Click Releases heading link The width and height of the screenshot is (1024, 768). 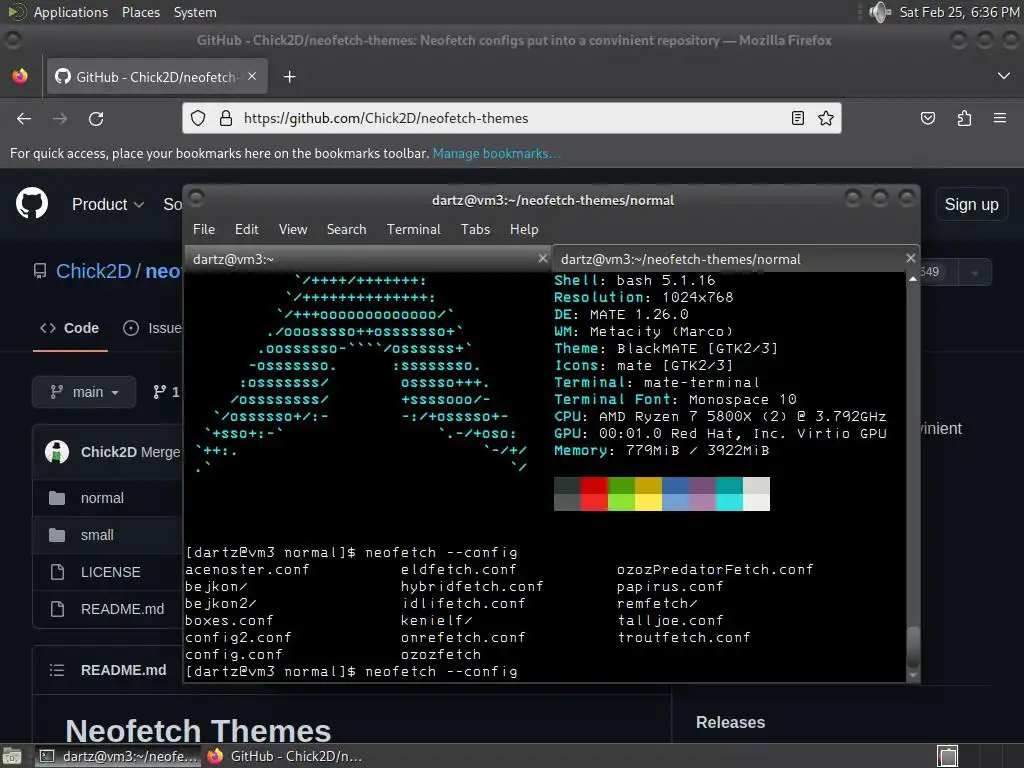tap(730, 722)
